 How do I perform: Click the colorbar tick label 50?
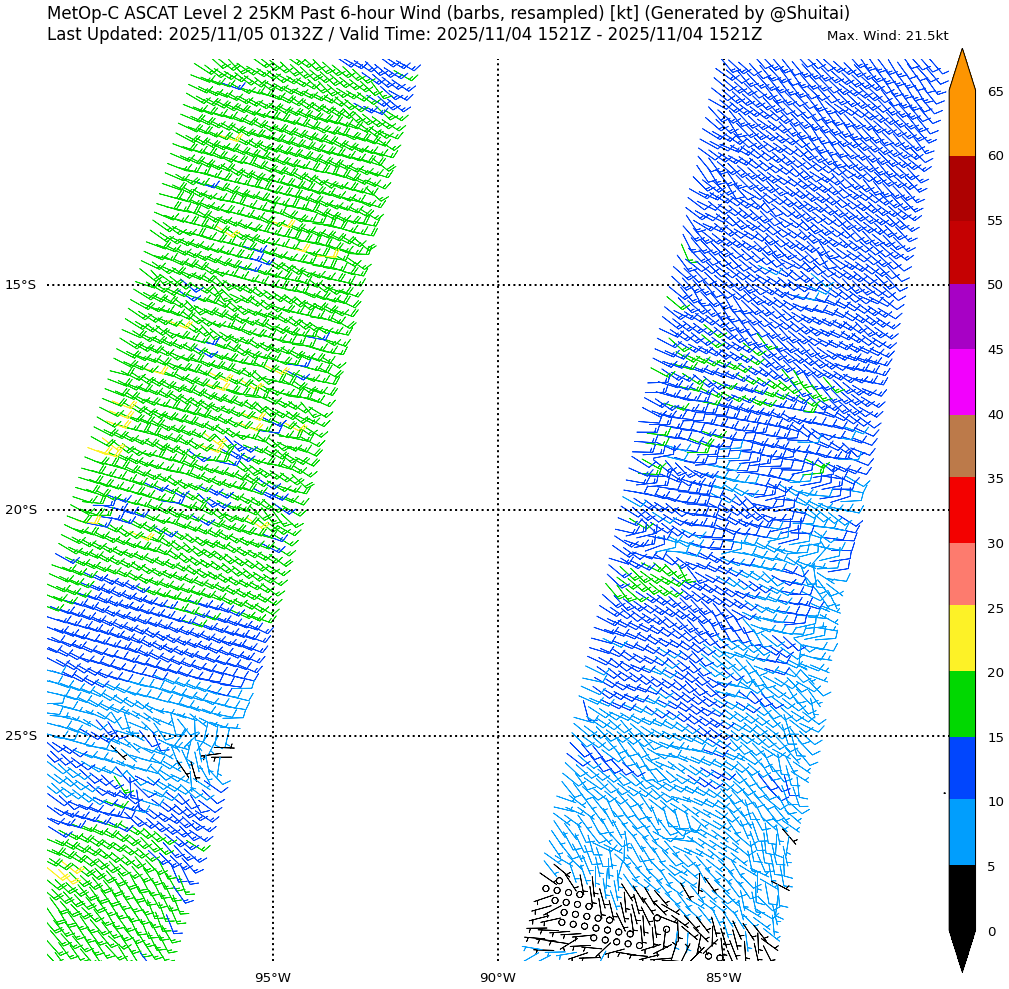click(995, 285)
